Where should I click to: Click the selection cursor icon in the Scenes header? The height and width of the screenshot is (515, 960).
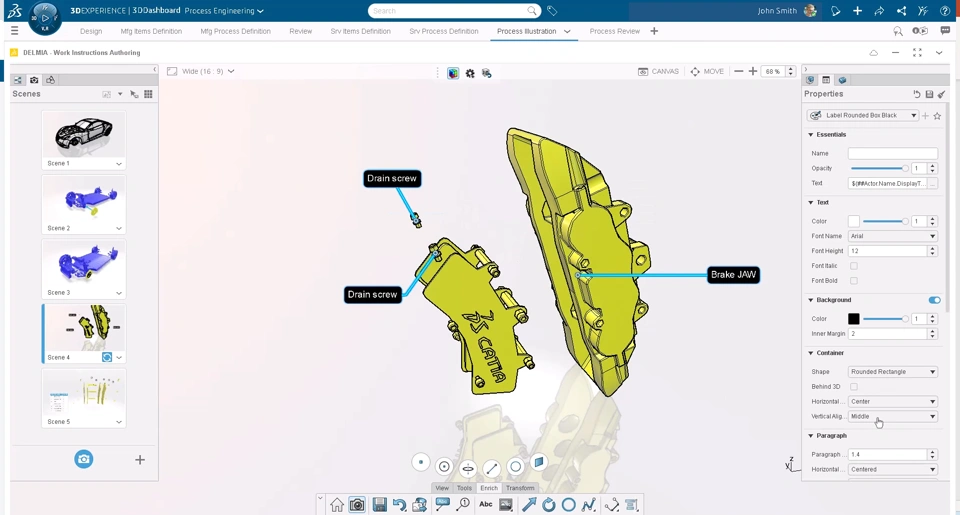click(134, 94)
